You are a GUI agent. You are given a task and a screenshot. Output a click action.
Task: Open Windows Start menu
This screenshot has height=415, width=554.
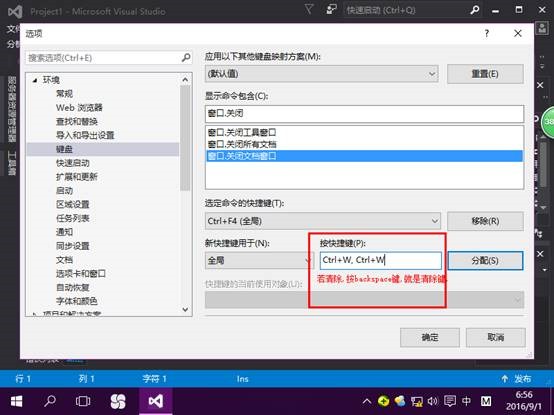pyautogui.click(x=16, y=401)
